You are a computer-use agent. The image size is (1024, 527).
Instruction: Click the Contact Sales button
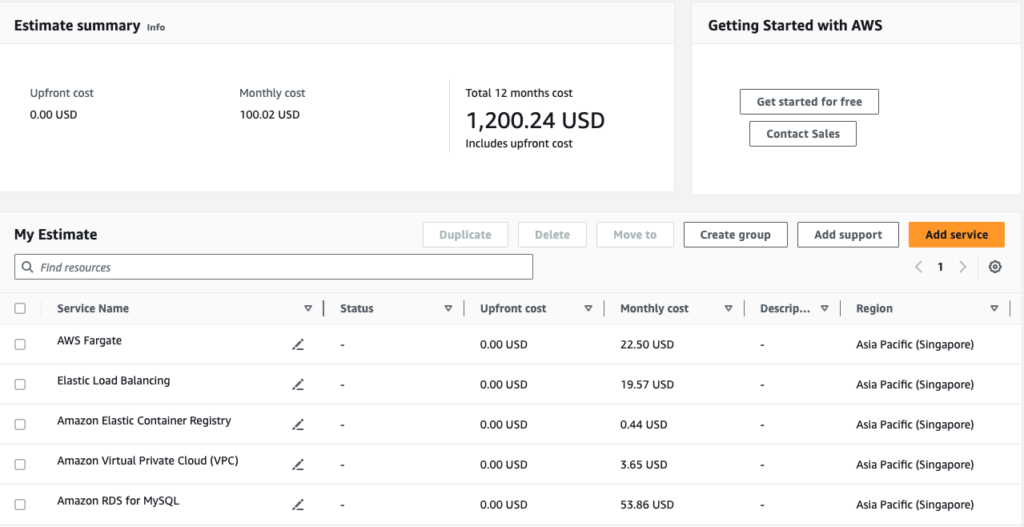click(803, 134)
